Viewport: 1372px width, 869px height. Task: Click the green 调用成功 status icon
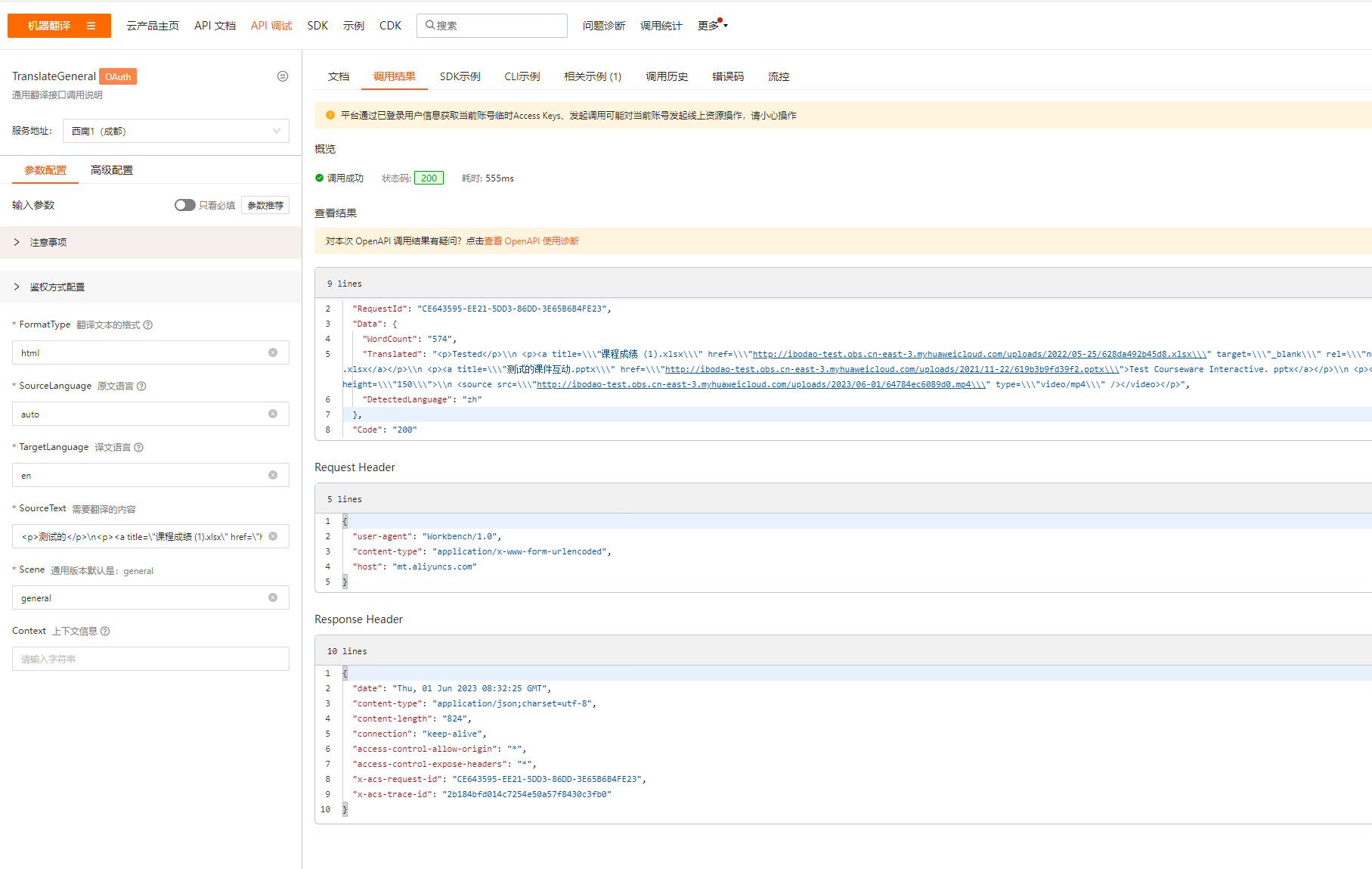[x=319, y=178]
